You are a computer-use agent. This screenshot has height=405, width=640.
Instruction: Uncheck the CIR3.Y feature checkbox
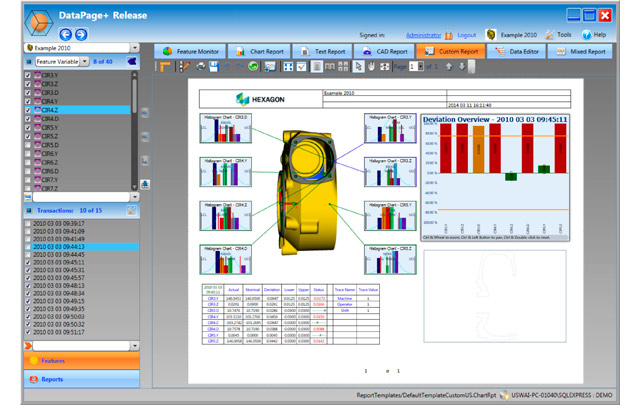tap(28, 76)
